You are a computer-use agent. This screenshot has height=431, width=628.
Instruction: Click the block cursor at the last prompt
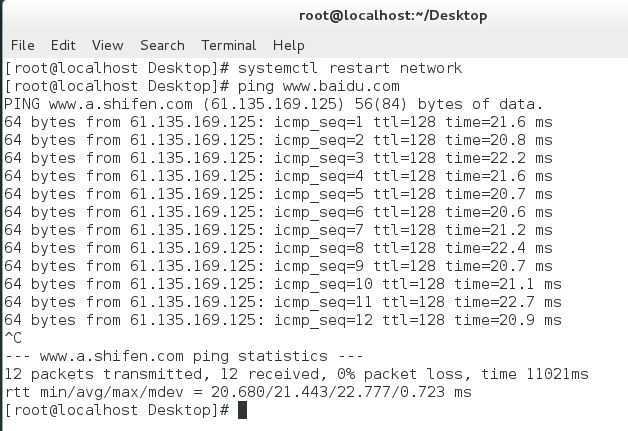pyautogui.click(x=242, y=410)
